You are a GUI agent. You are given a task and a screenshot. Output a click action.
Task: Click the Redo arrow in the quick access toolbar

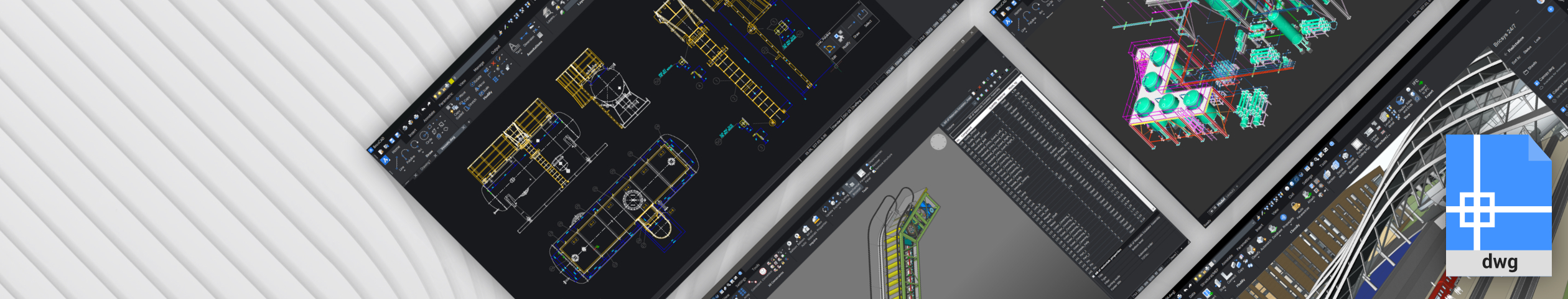tap(429, 103)
